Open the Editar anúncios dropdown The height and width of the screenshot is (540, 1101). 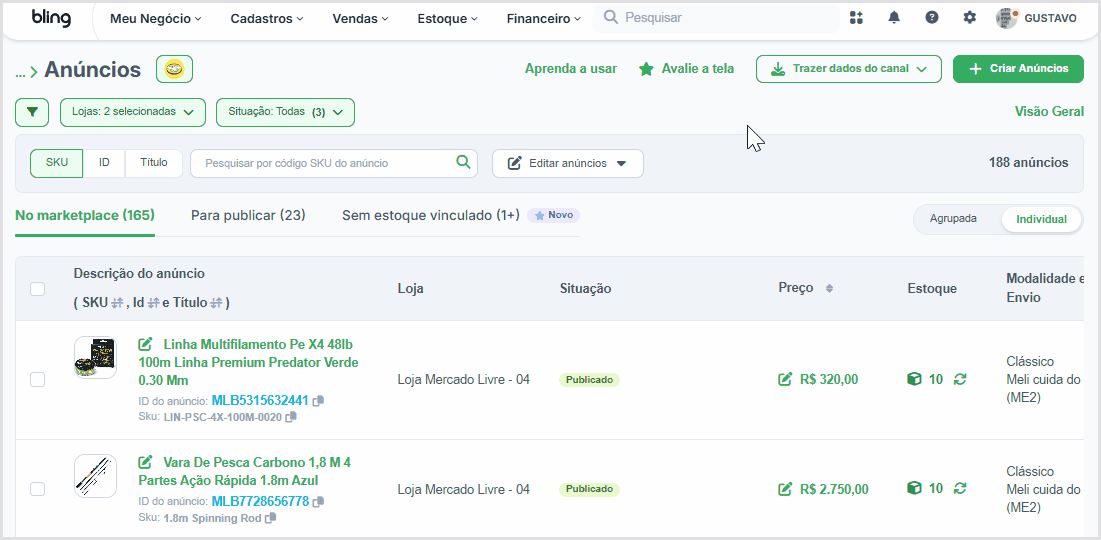(x=567, y=163)
